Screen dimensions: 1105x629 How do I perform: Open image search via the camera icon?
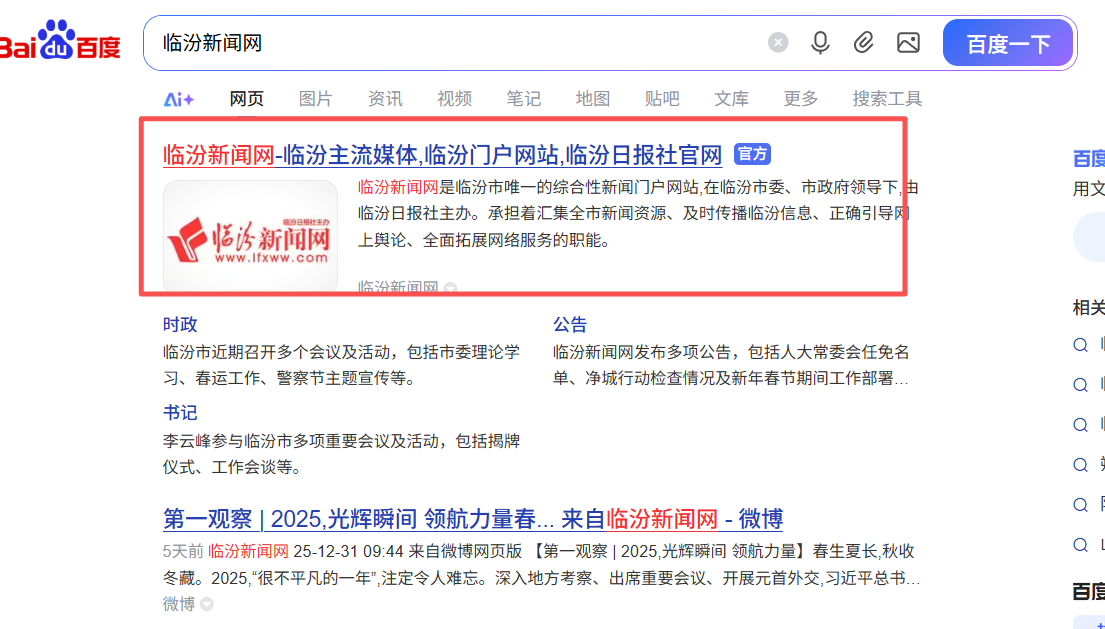coord(908,43)
